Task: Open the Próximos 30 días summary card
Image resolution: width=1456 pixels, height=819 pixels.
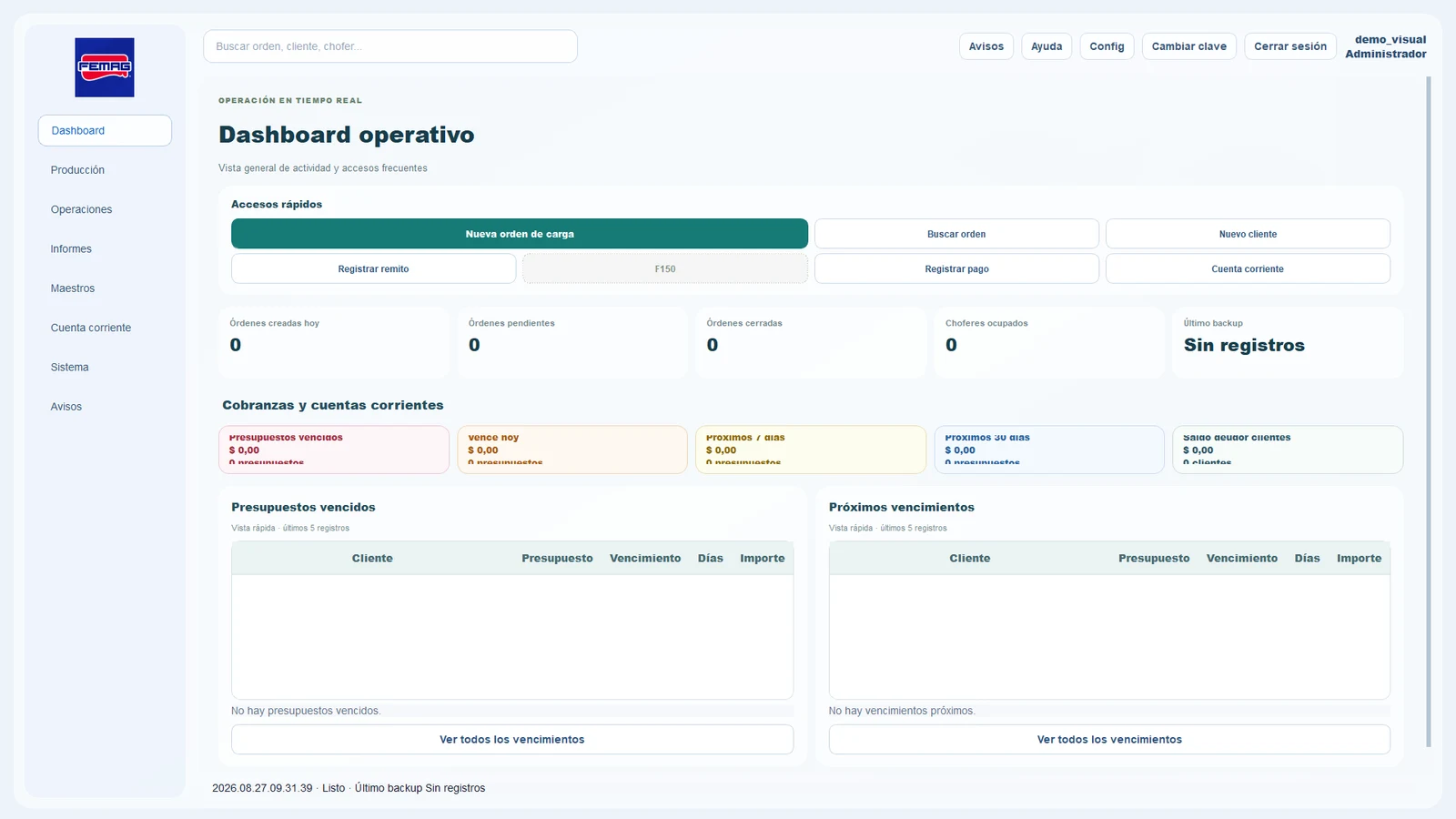Action: pyautogui.click(x=1049, y=450)
